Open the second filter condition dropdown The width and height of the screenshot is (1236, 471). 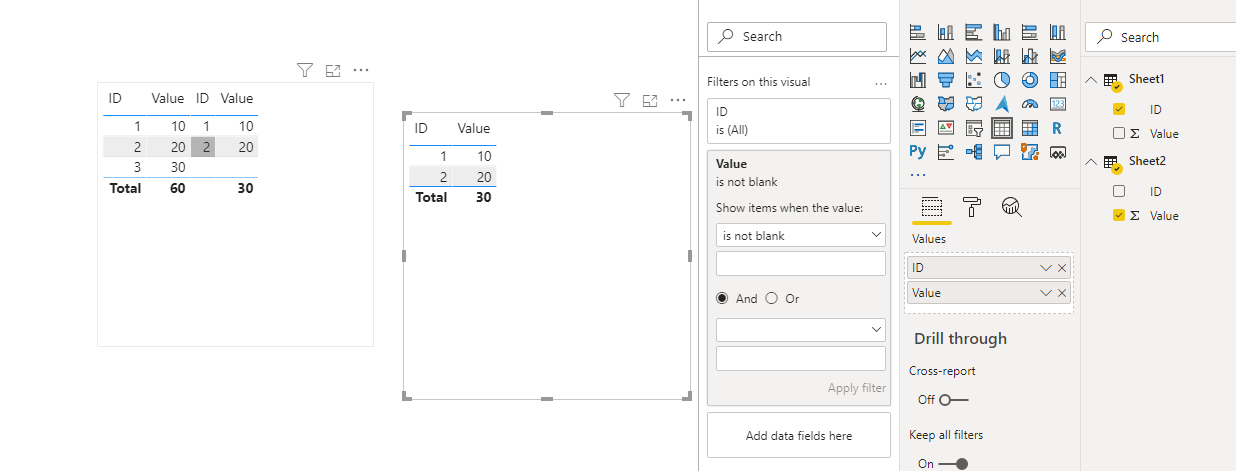pos(801,330)
